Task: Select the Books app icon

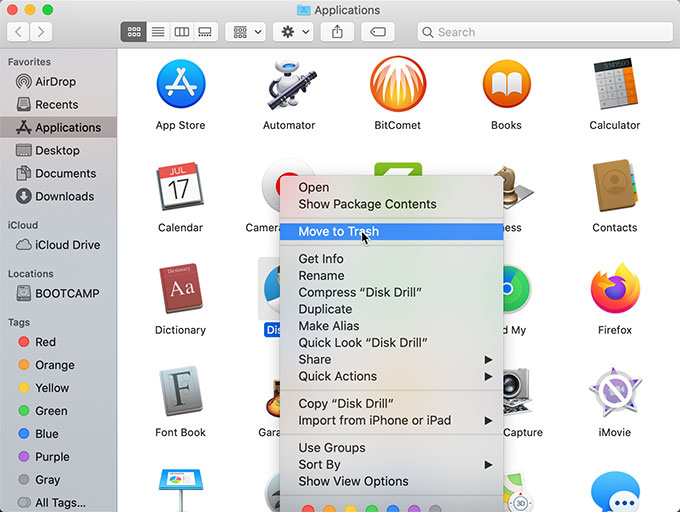Action: coord(507,84)
